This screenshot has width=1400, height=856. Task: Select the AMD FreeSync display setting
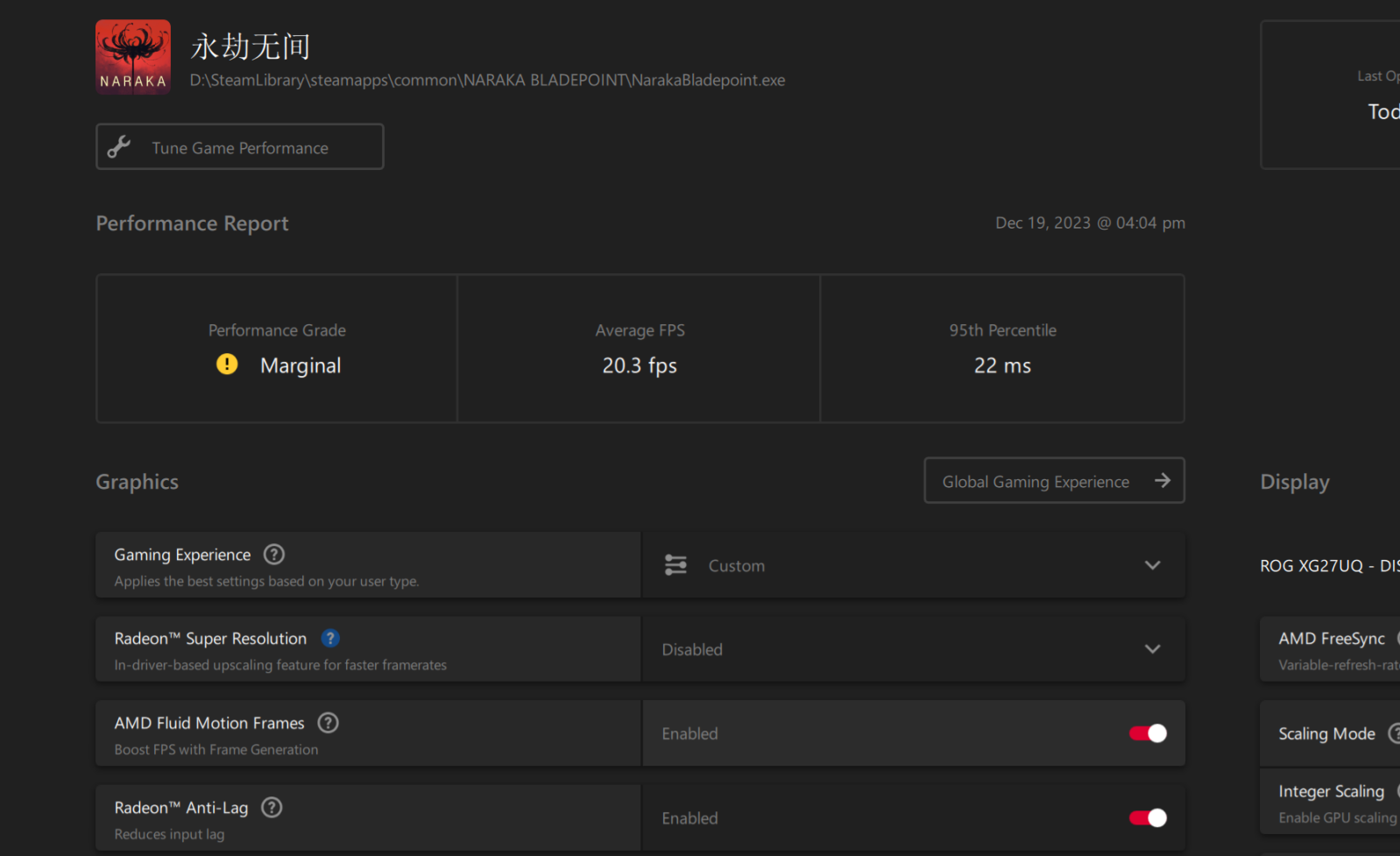[1331, 649]
